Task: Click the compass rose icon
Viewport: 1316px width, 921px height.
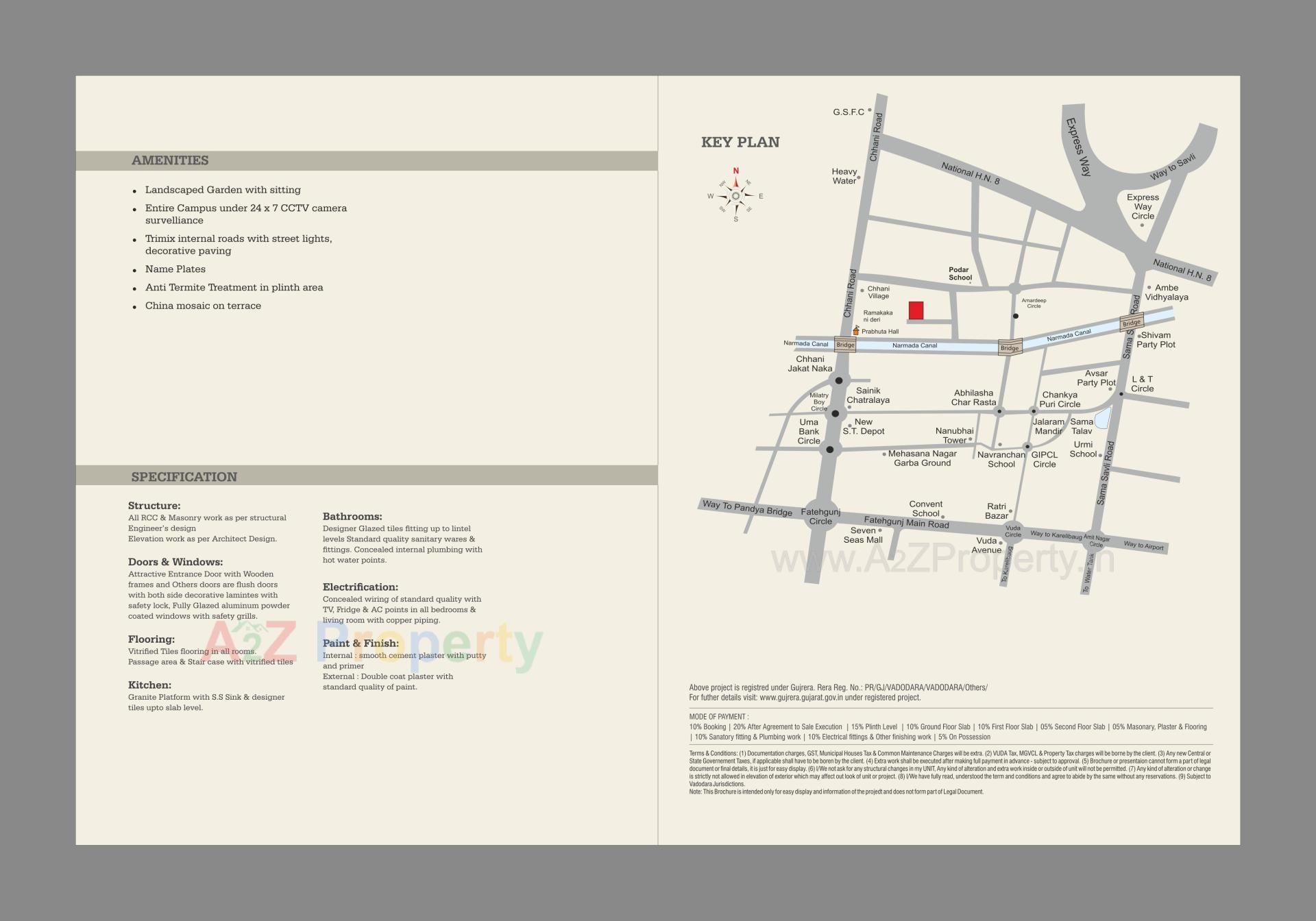Action: [x=735, y=195]
